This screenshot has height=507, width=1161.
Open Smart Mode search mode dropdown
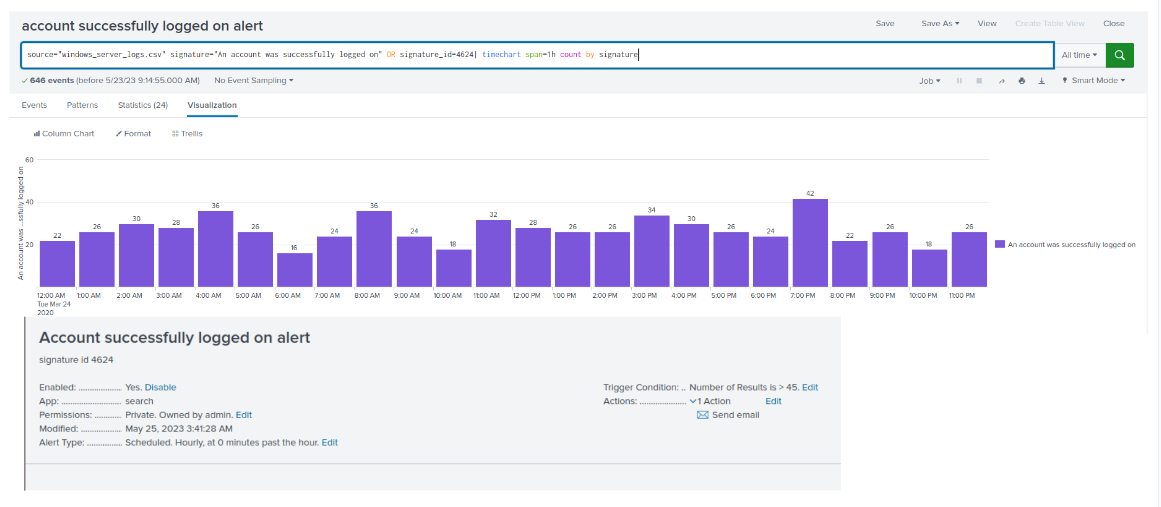pos(1094,81)
